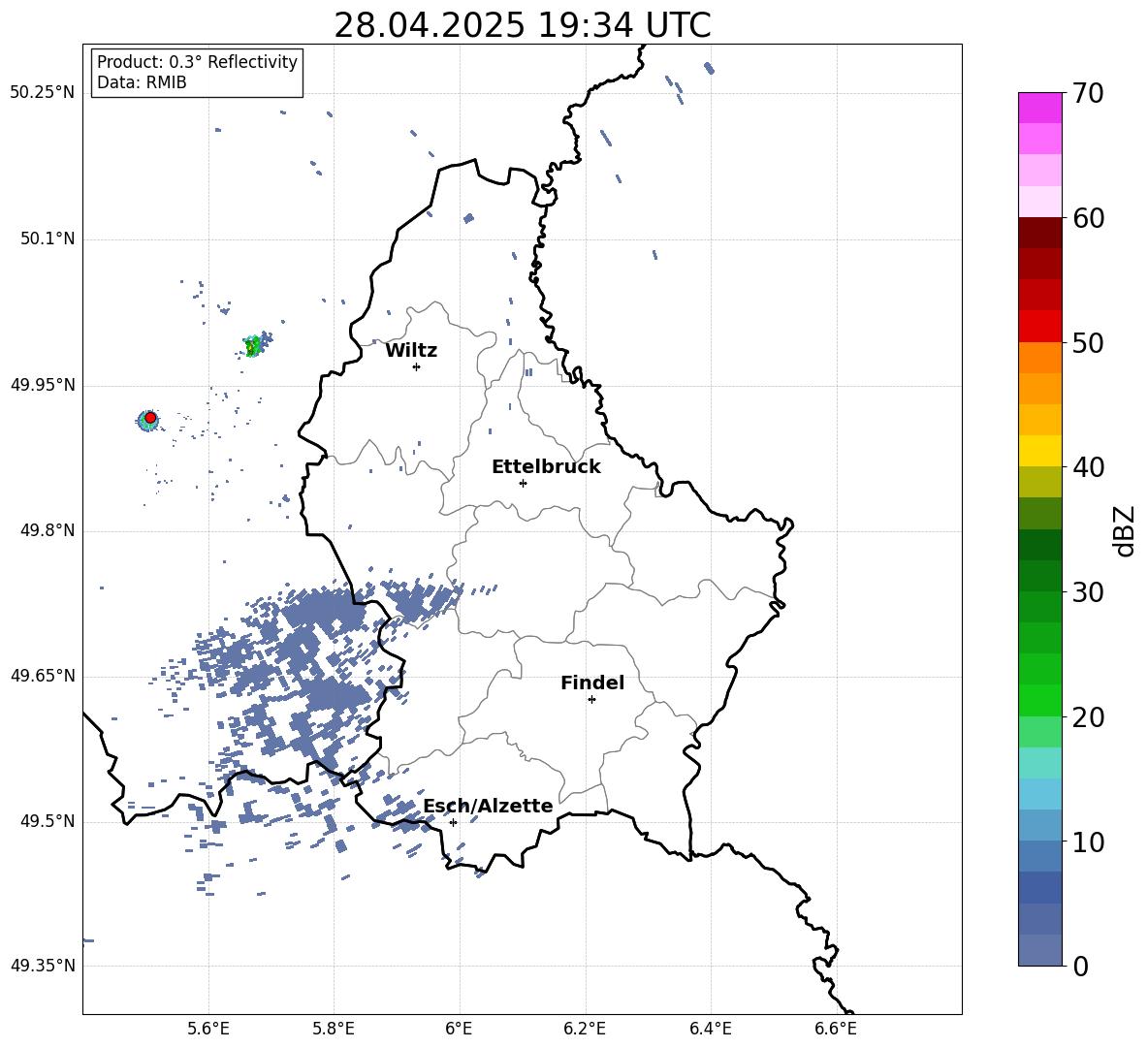This screenshot has width=1148, height=1048.
Task: Click the colorbar tick label 50
Action: point(1088,343)
